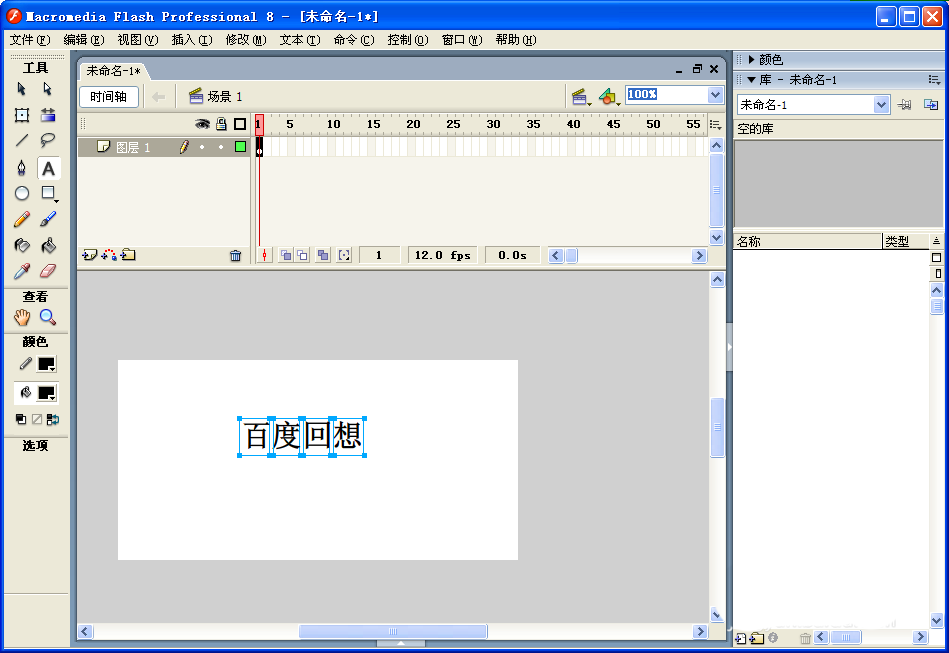Viewport: 949px width, 653px height.
Task: Insert a layer folder
Action: [x=128, y=255]
